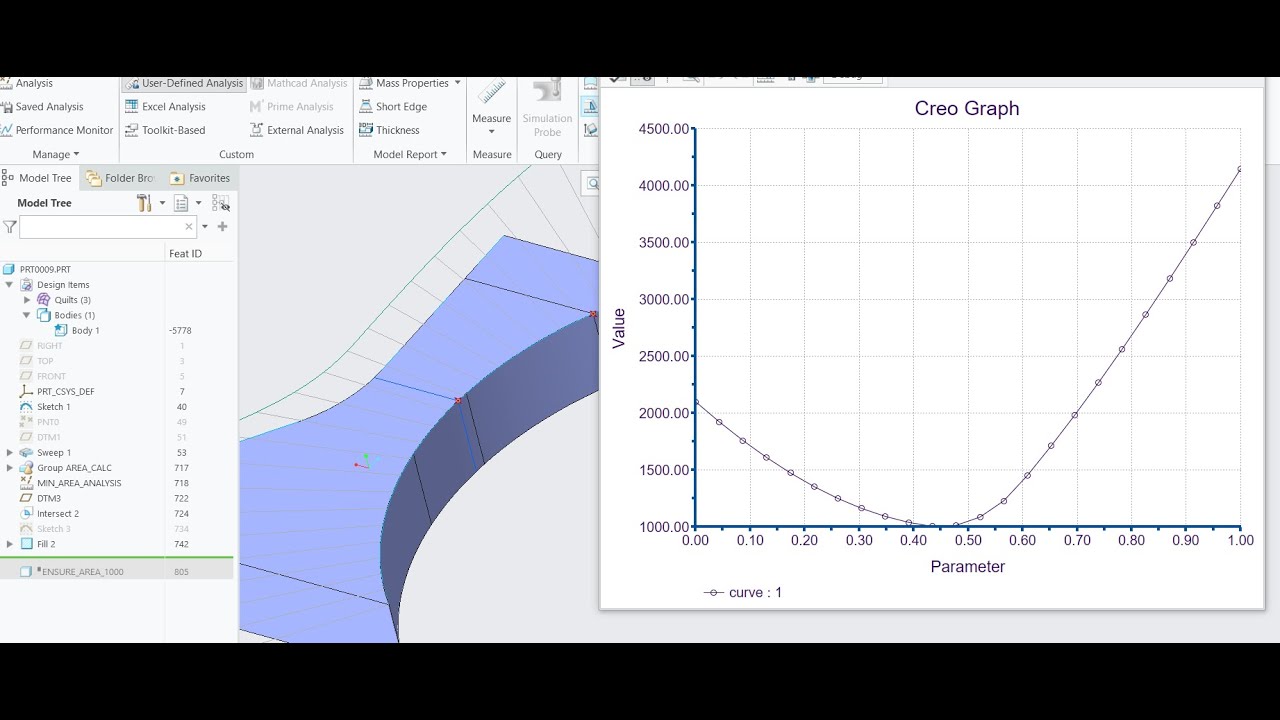Select PRT0009.PRT root node

[37, 270]
